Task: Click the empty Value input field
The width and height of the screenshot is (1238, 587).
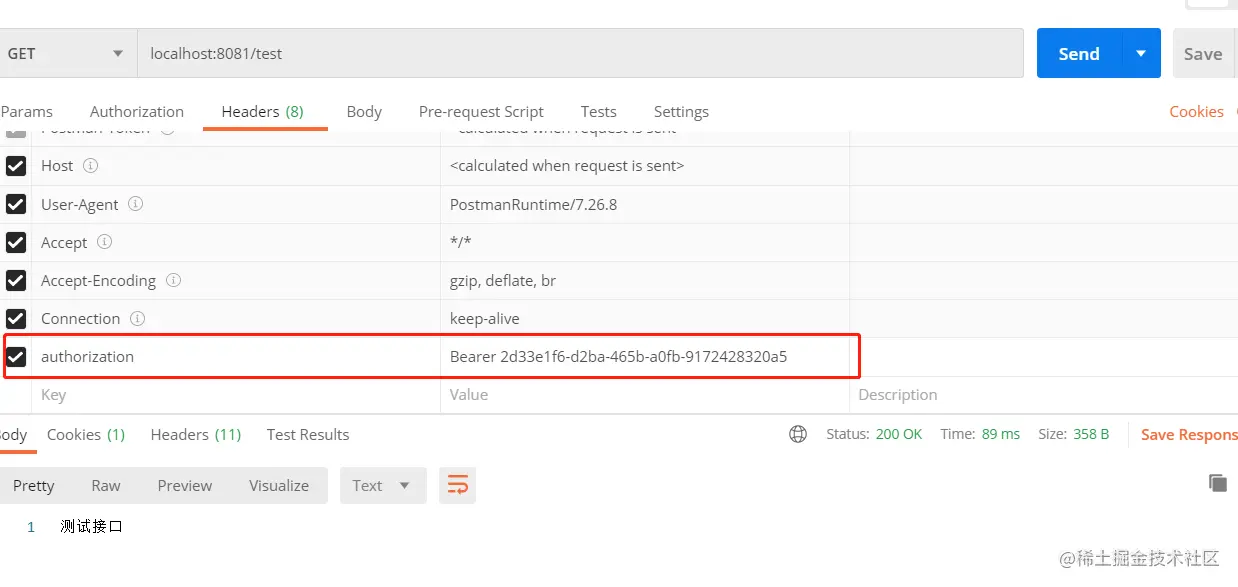Action: (645, 395)
